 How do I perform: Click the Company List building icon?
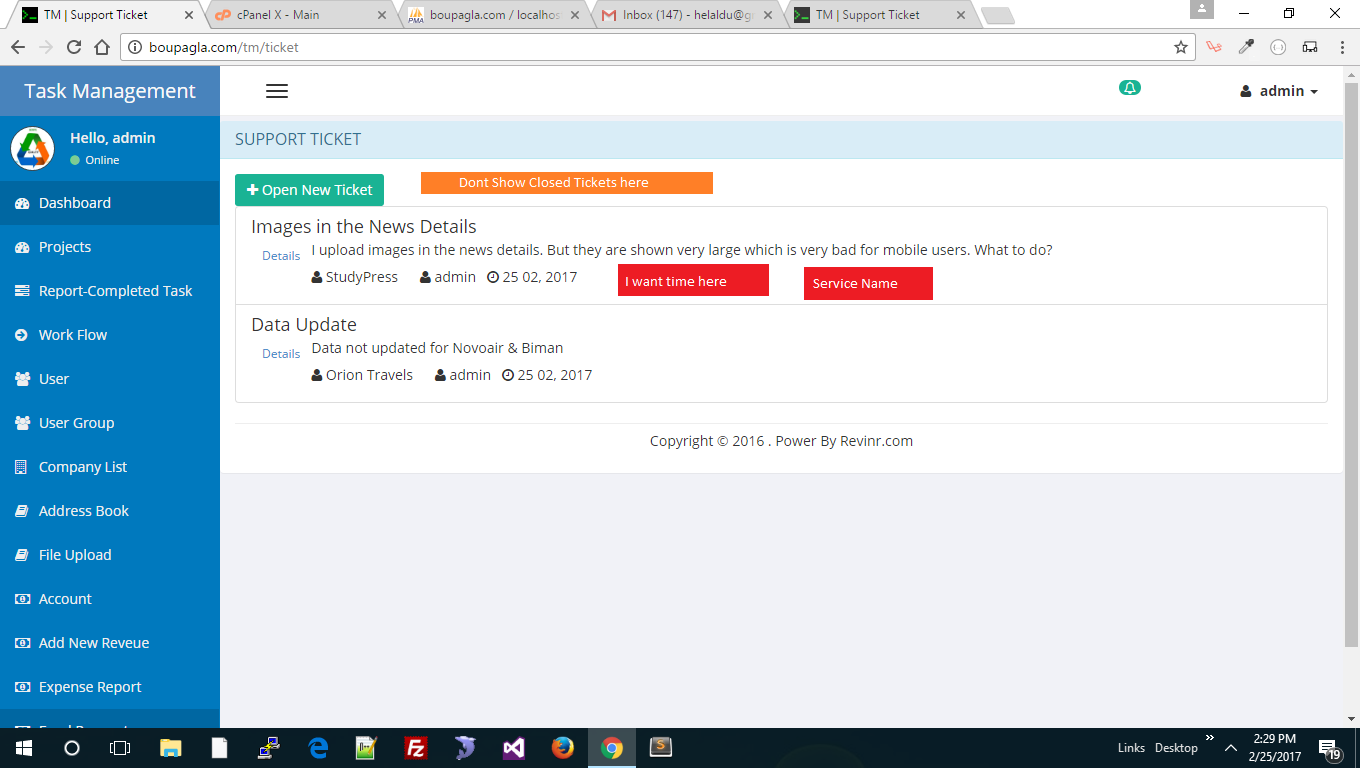pyautogui.click(x=22, y=467)
